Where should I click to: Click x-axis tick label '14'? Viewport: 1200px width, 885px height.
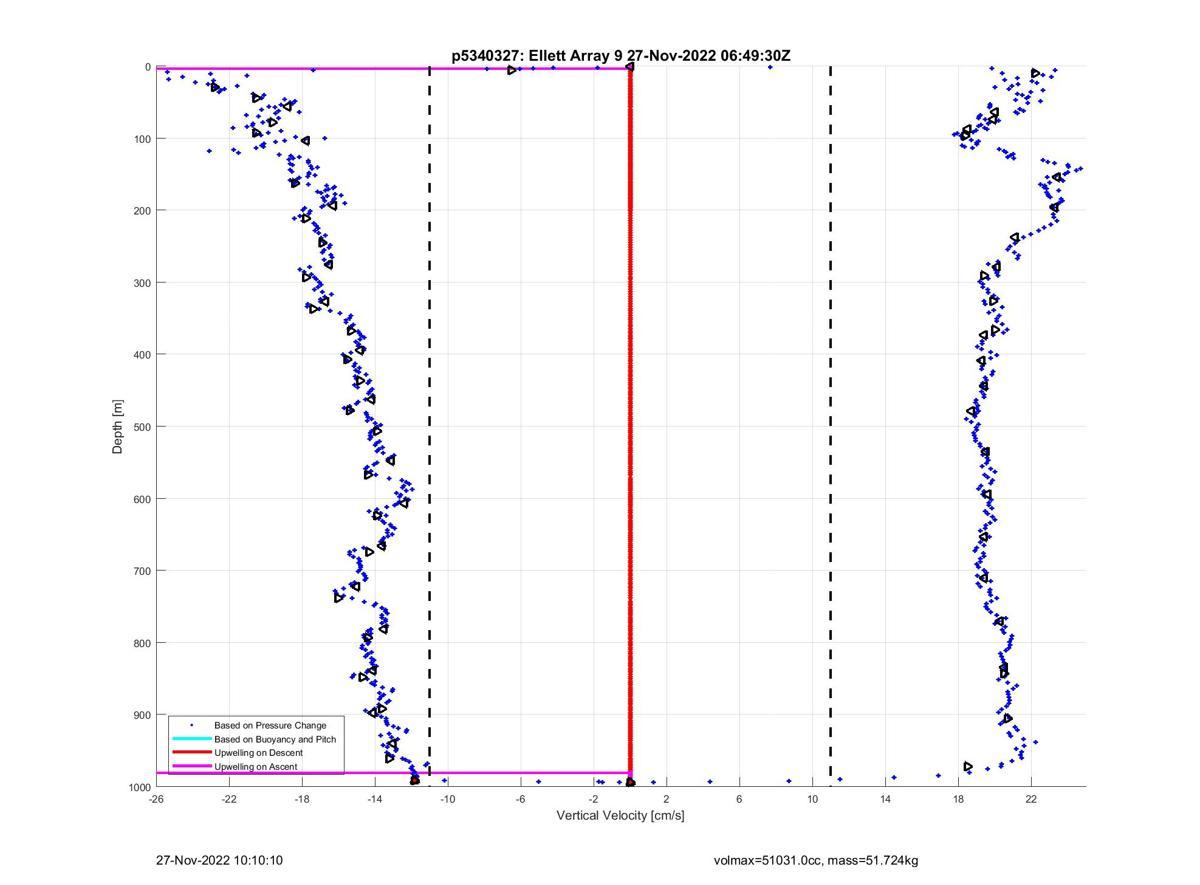coord(885,799)
